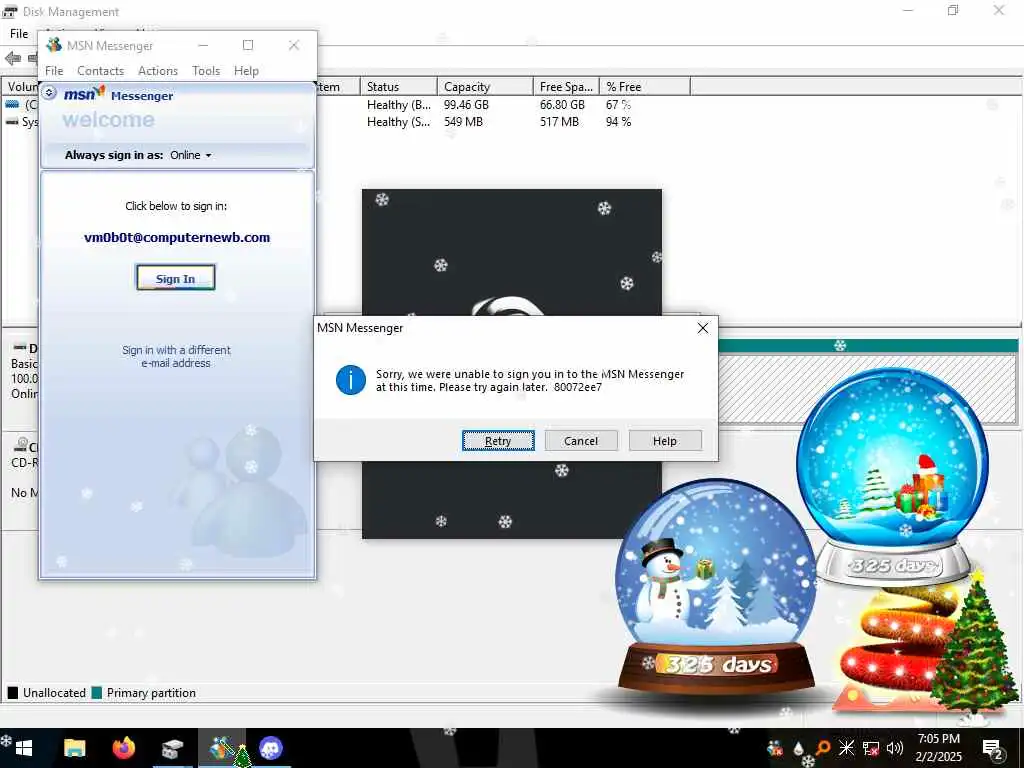Click the snowflake tray icon
This screenshot has height=768, width=1024.
coord(846,748)
